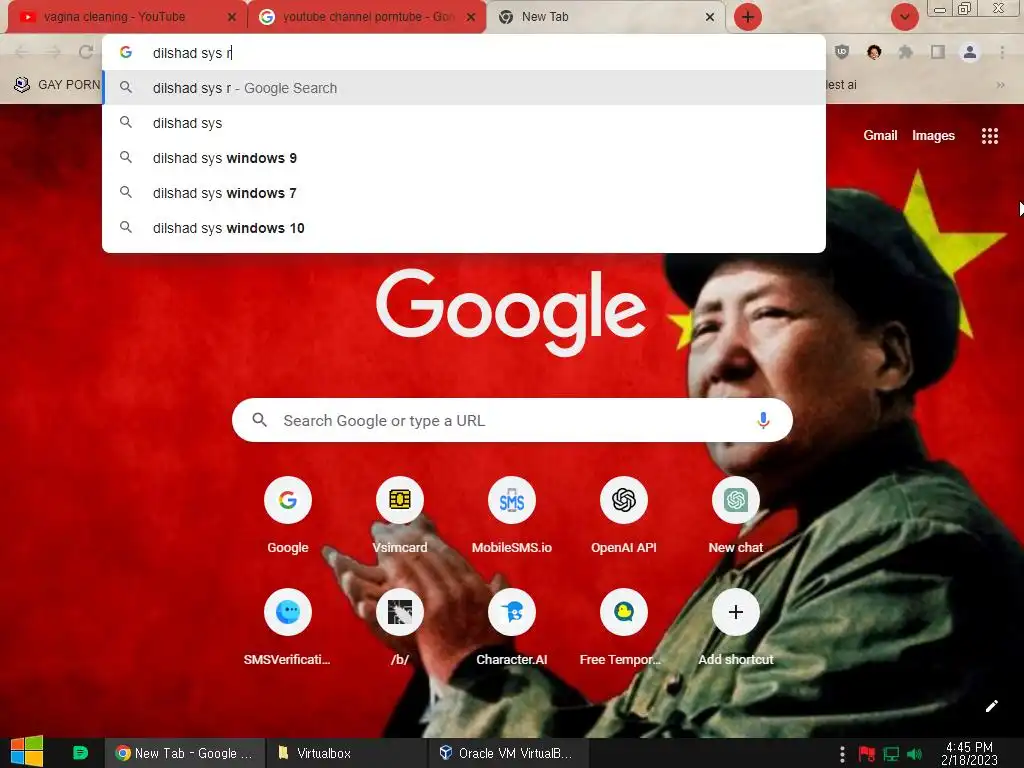This screenshot has height=768, width=1024.
Task: Toggle the browser side panel icon
Action: click(x=938, y=52)
